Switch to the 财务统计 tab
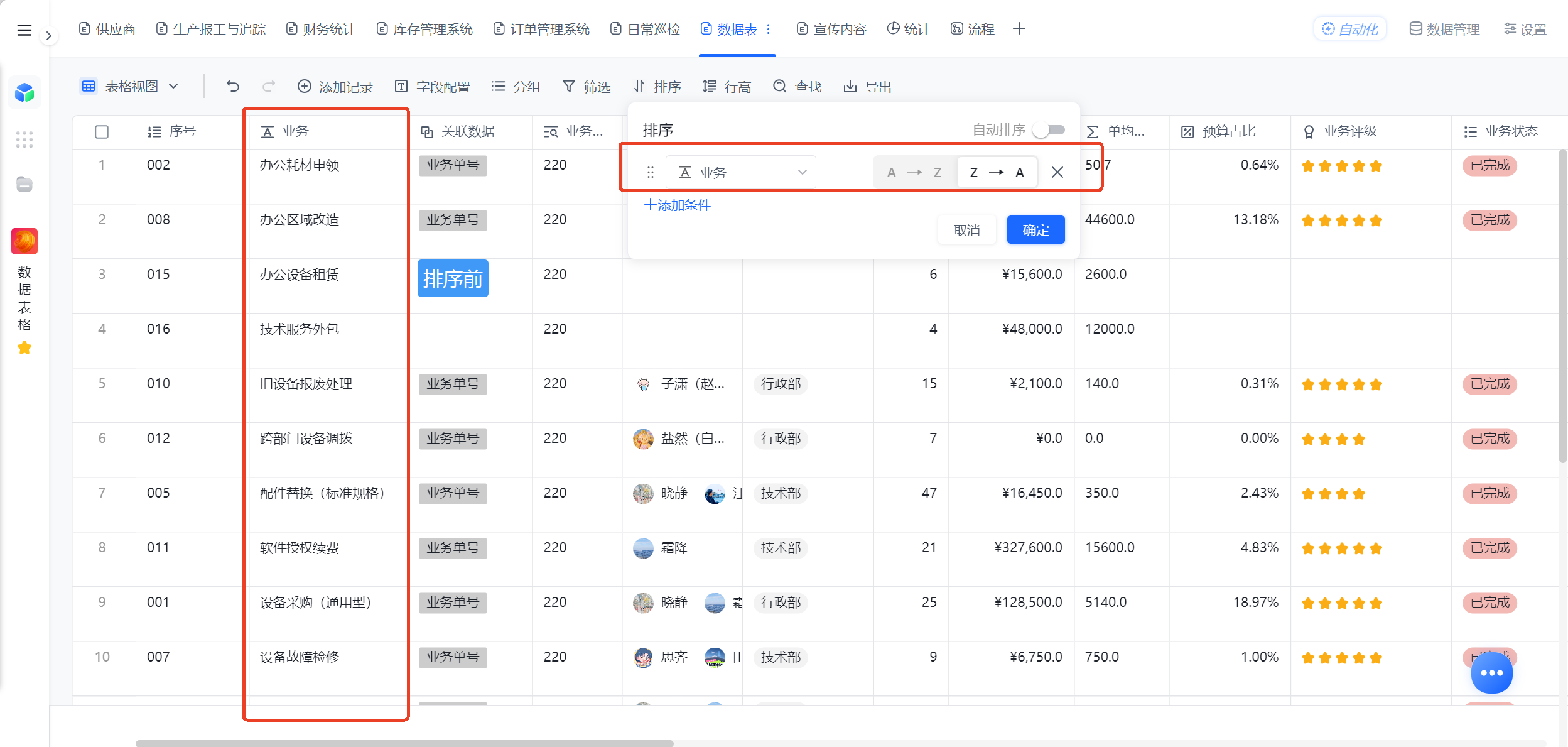The image size is (1568, 747). click(x=321, y=29)
